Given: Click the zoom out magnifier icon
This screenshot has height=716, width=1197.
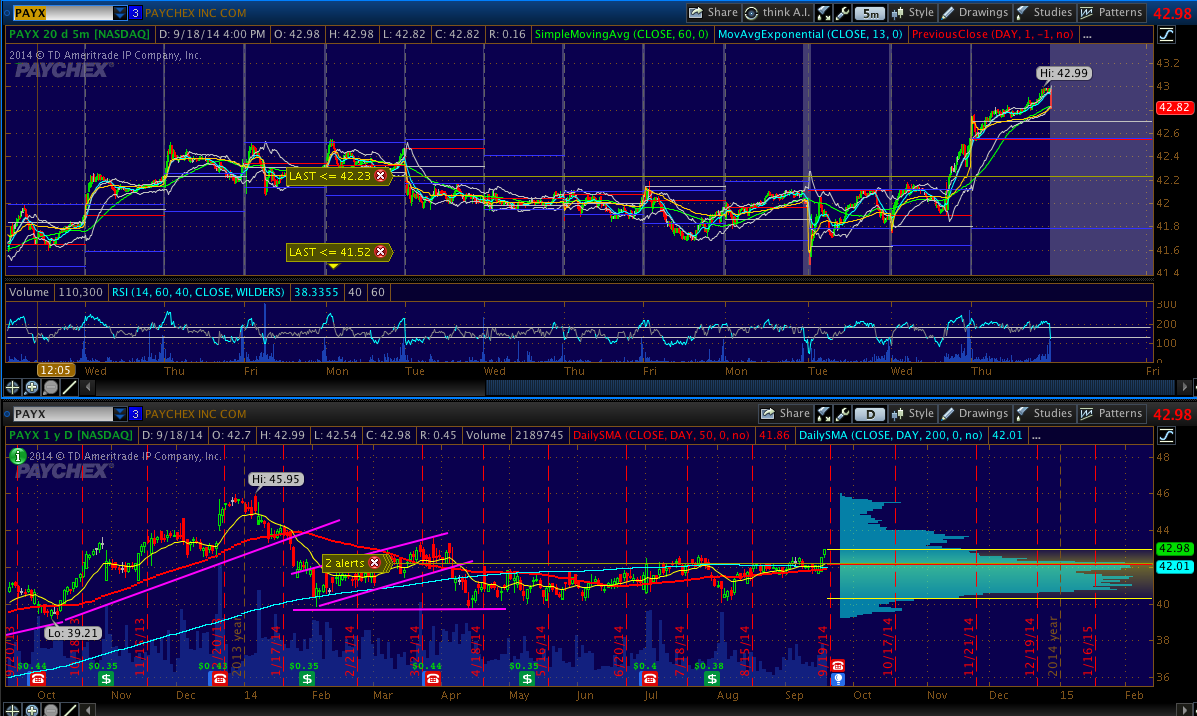Looking at the screenshot, I should coord(50,387).
